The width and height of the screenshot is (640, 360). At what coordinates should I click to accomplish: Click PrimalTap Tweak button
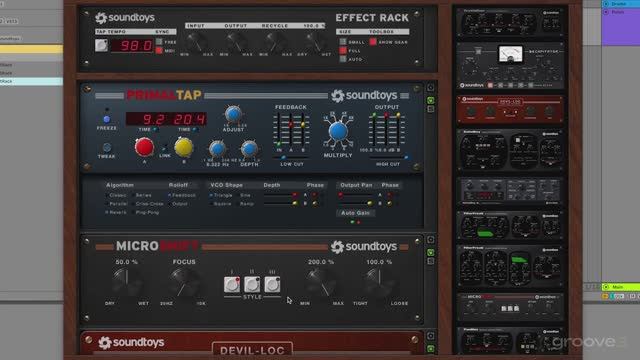pyautogui.click(x=107, y=147)
